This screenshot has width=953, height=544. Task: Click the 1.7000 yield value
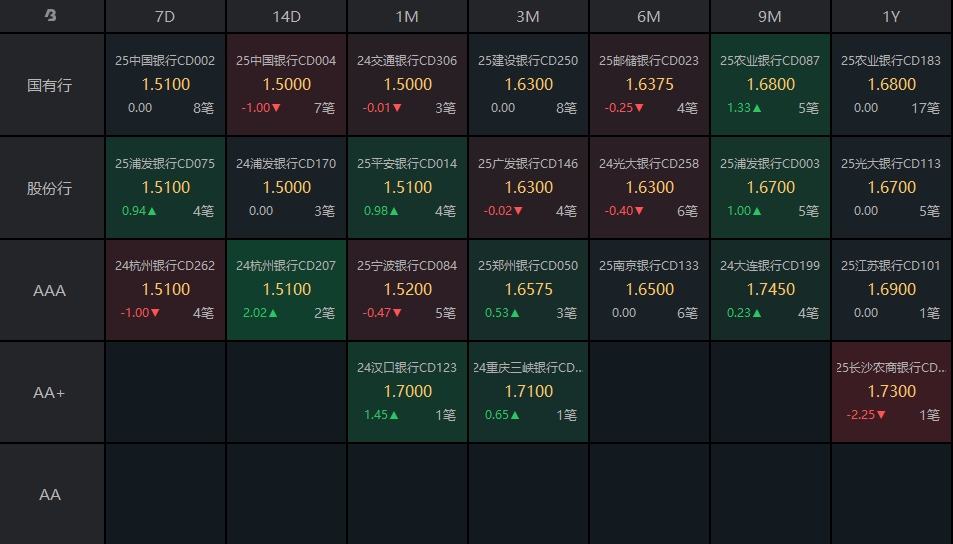click(408, 391)
